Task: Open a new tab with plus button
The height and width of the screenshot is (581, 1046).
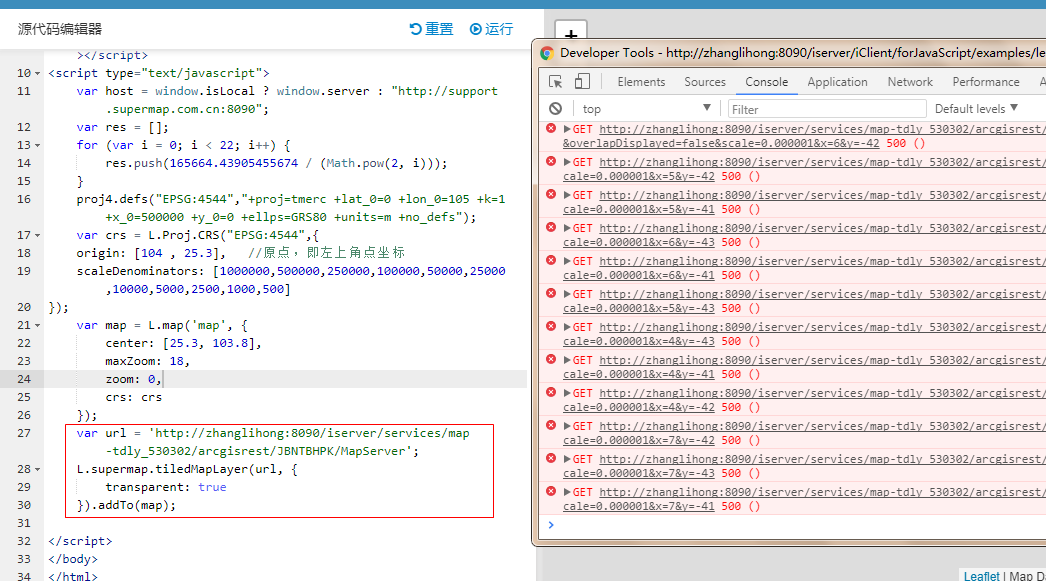Action: pos(571,33)
